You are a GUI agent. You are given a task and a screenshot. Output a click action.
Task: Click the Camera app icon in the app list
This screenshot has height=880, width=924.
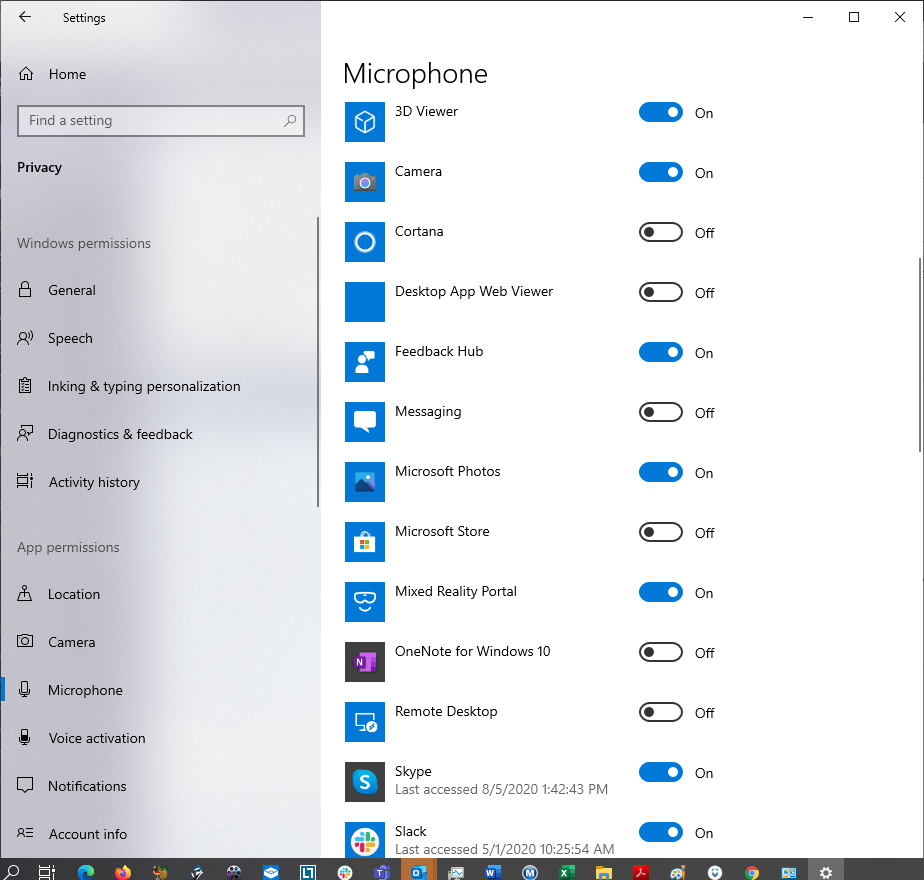click(x=365, y=182)
